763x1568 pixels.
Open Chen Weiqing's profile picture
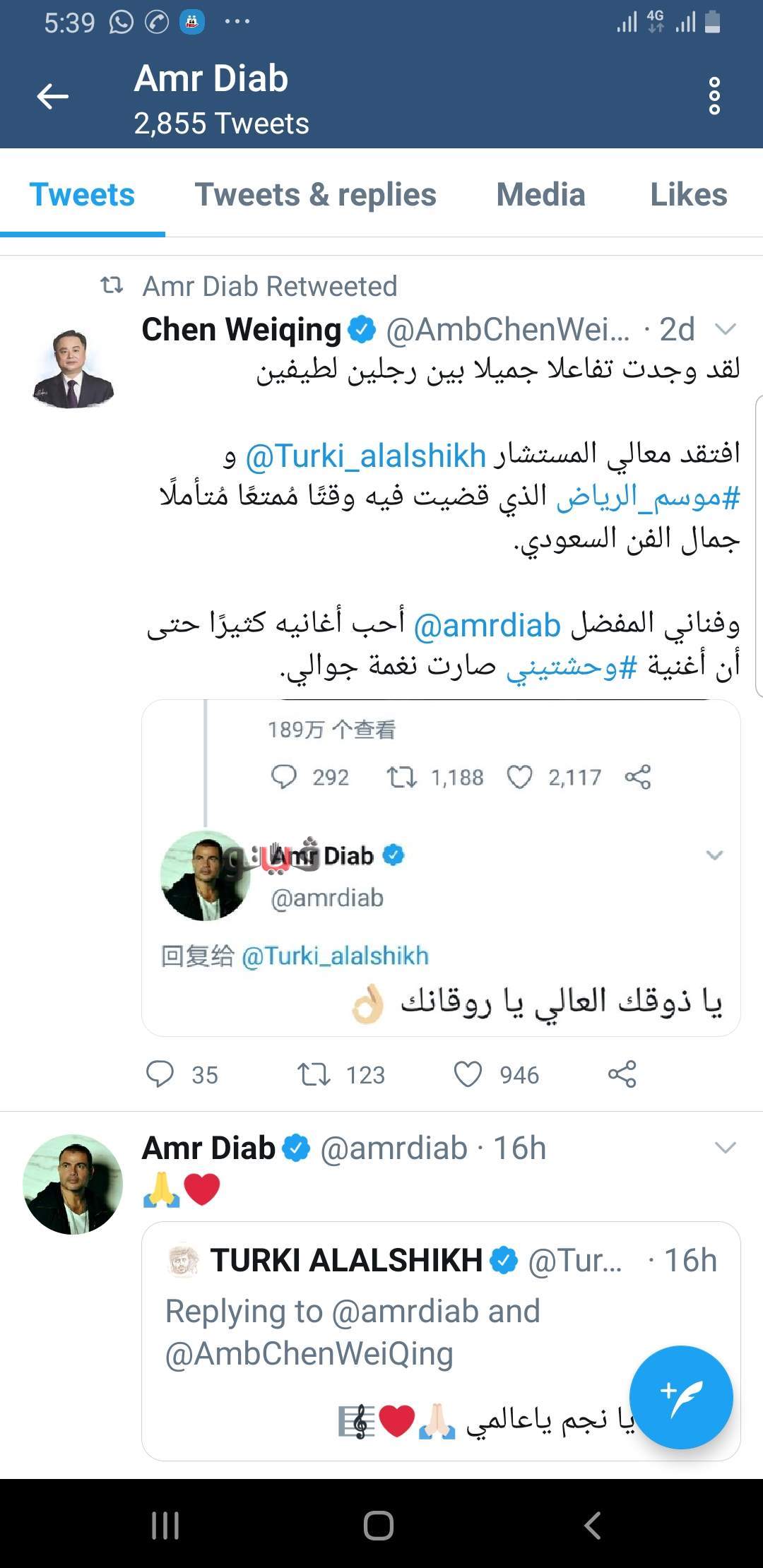(x=73, y=369)
